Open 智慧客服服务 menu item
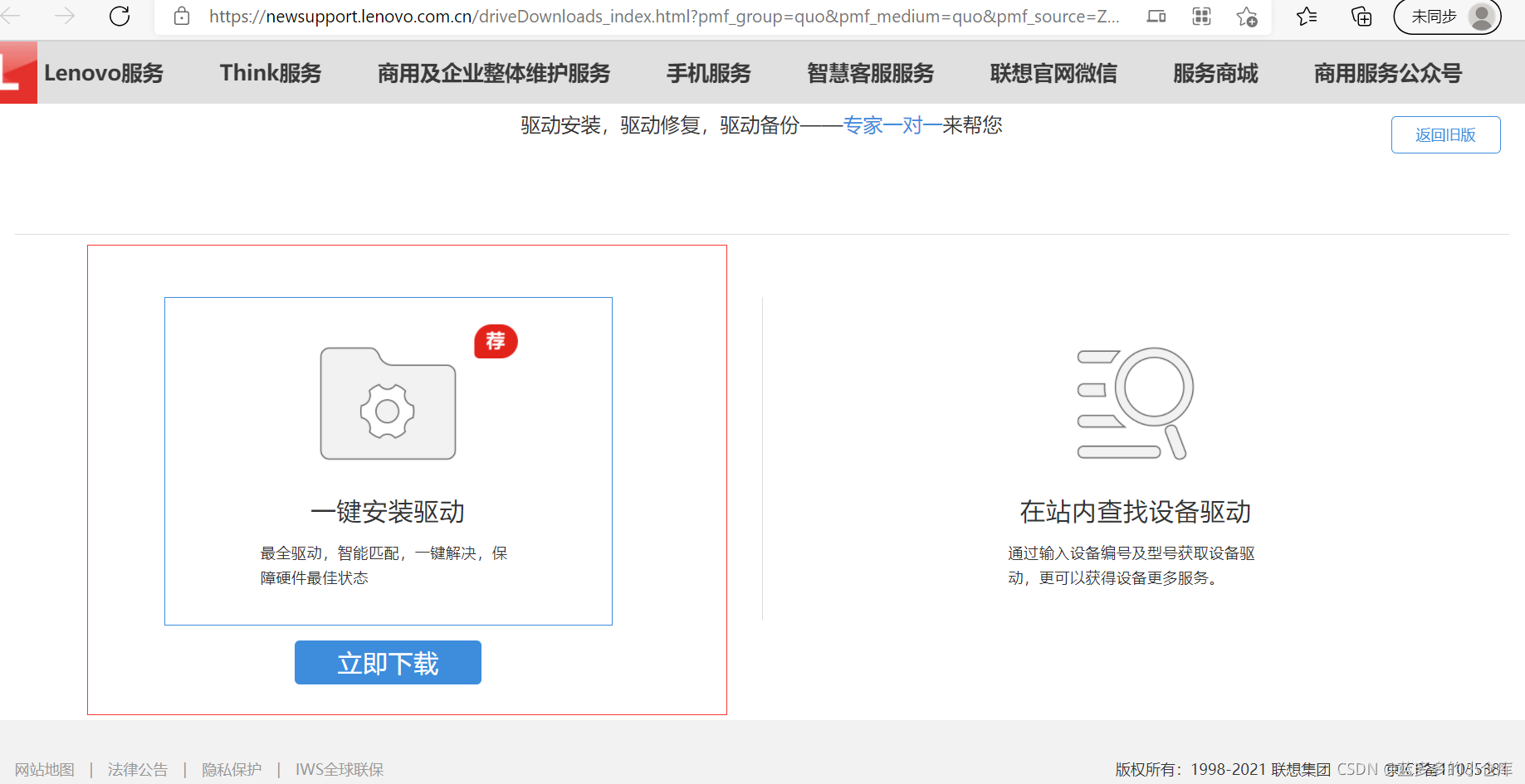The height and width of the screenshot is (784, 1525). point(871,73)
